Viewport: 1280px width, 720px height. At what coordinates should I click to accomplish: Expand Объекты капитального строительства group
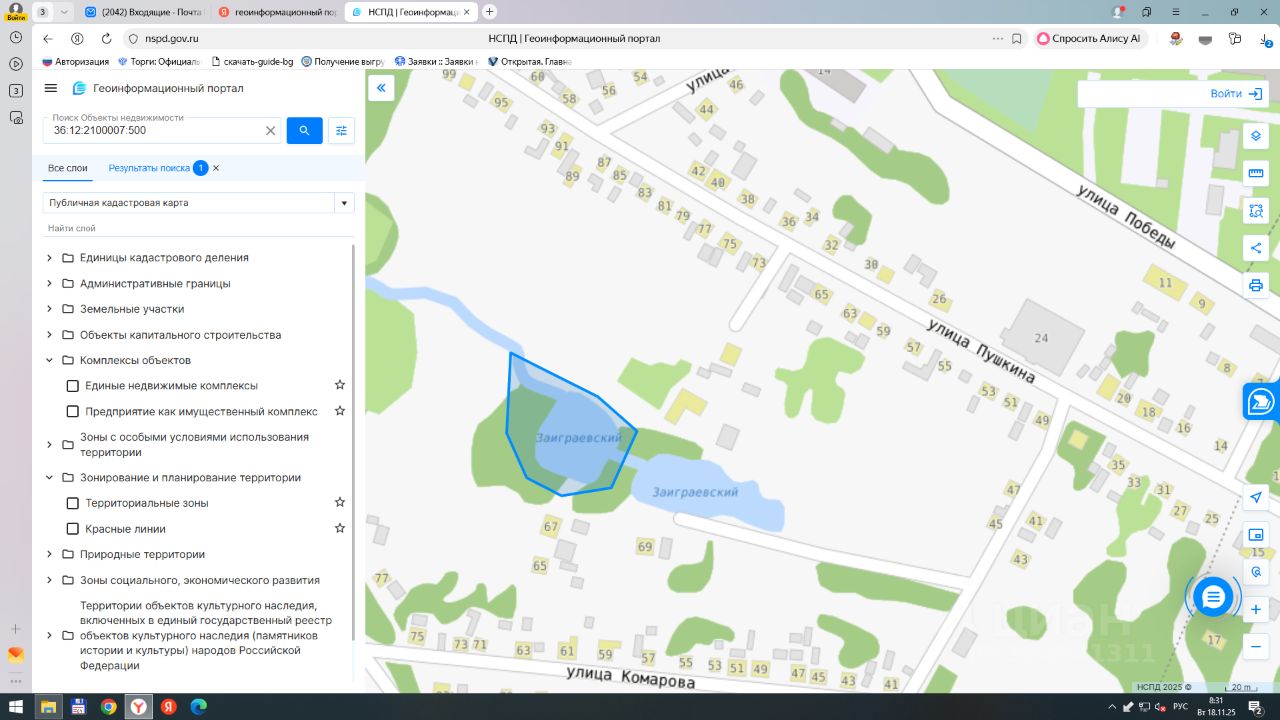(x=49, y=335)
